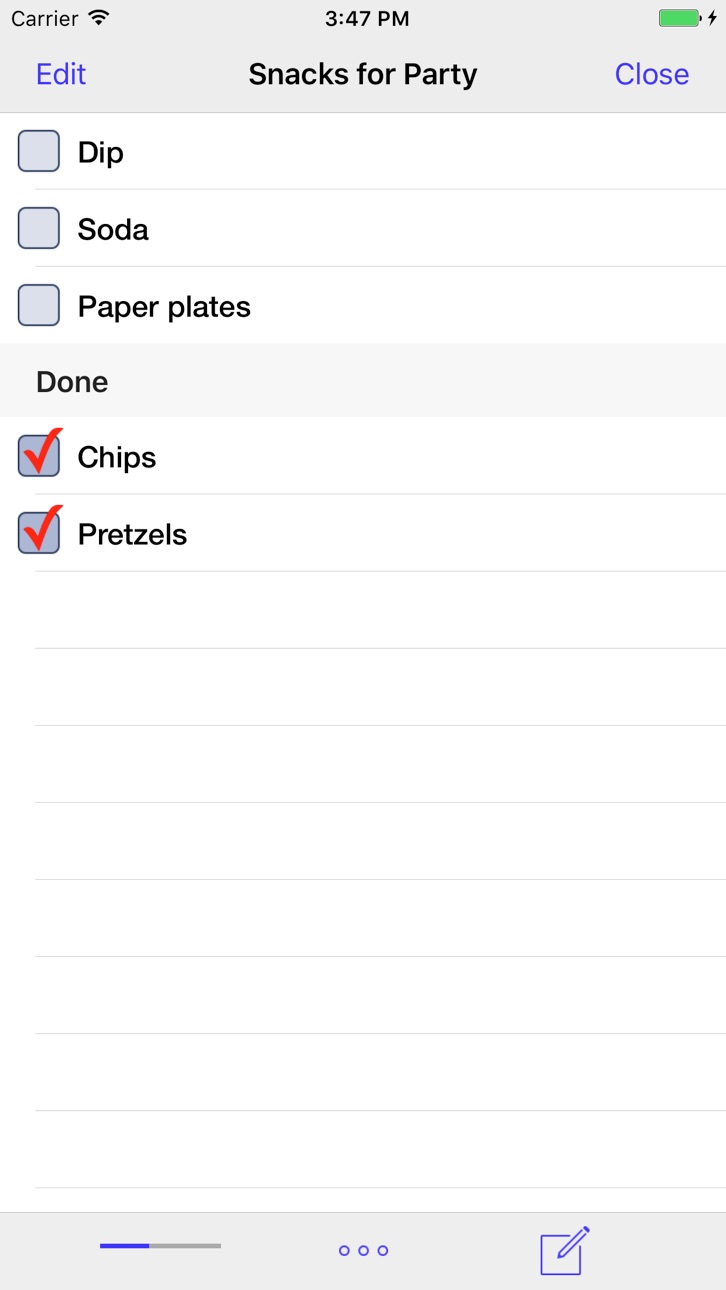Check the Dip checkbox
The image size is (726, 1290).
39,151
